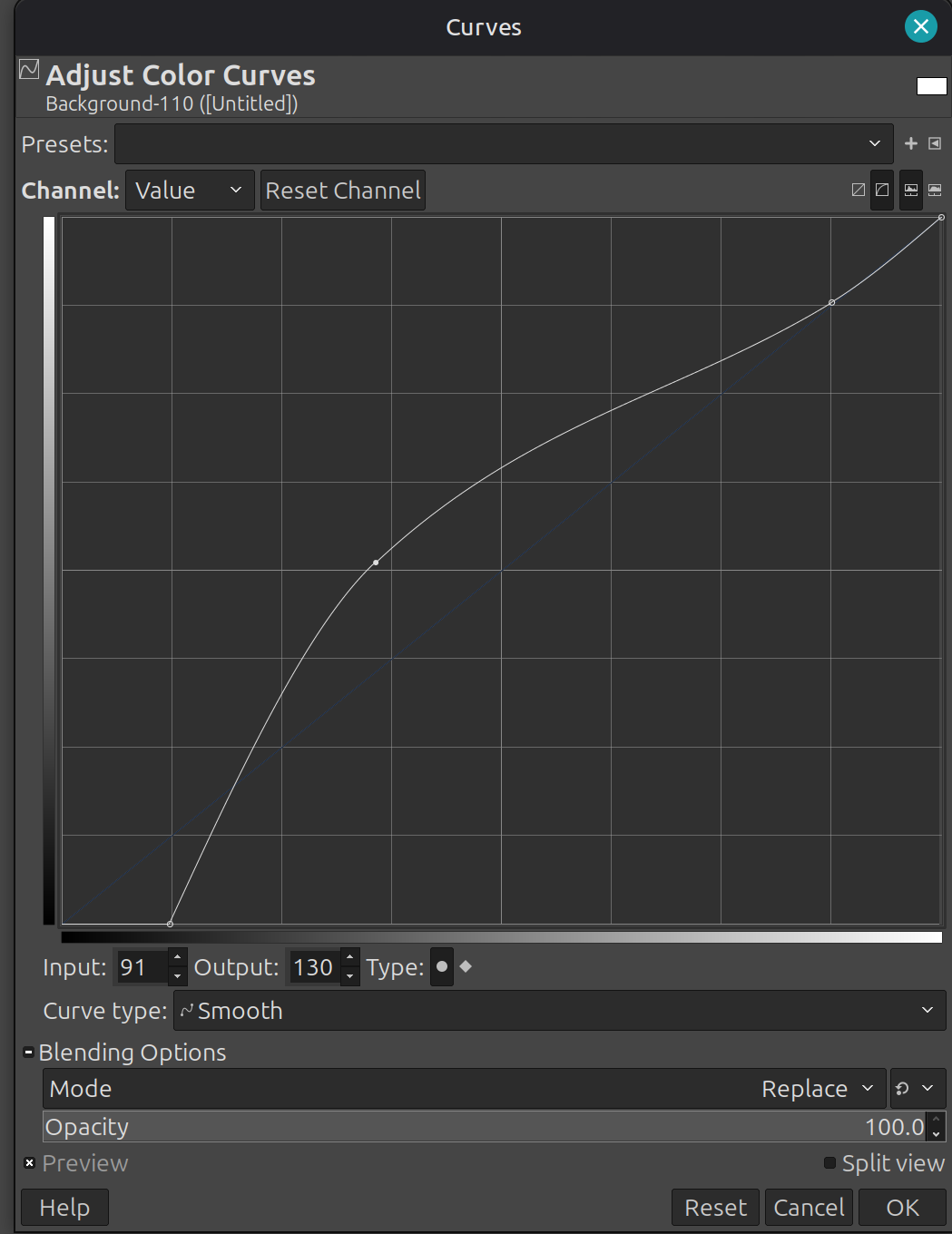Collapse the Blending Options section
The width and height of the screenshot is (952, 1234).
29,1053
